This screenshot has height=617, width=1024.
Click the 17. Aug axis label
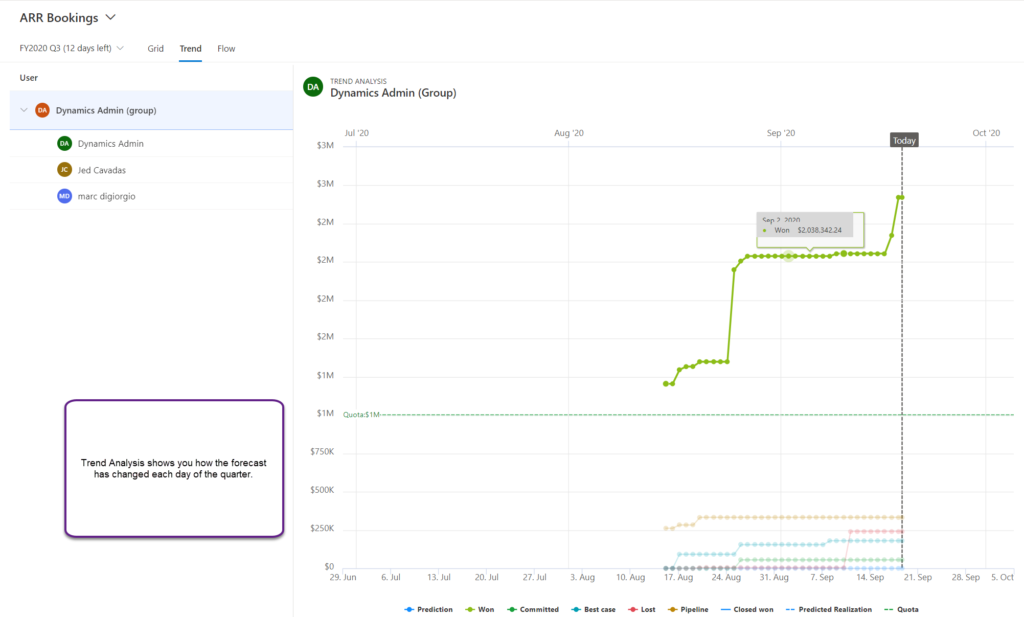(x=679, y=577)
